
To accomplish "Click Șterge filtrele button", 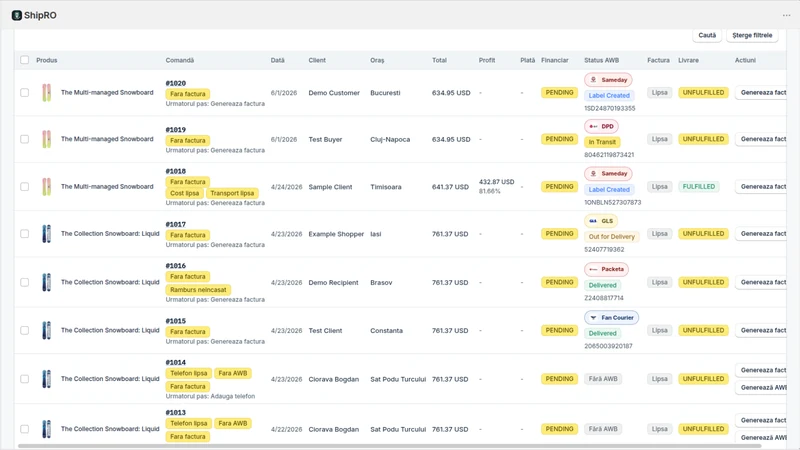I will (x=752, y=35).
